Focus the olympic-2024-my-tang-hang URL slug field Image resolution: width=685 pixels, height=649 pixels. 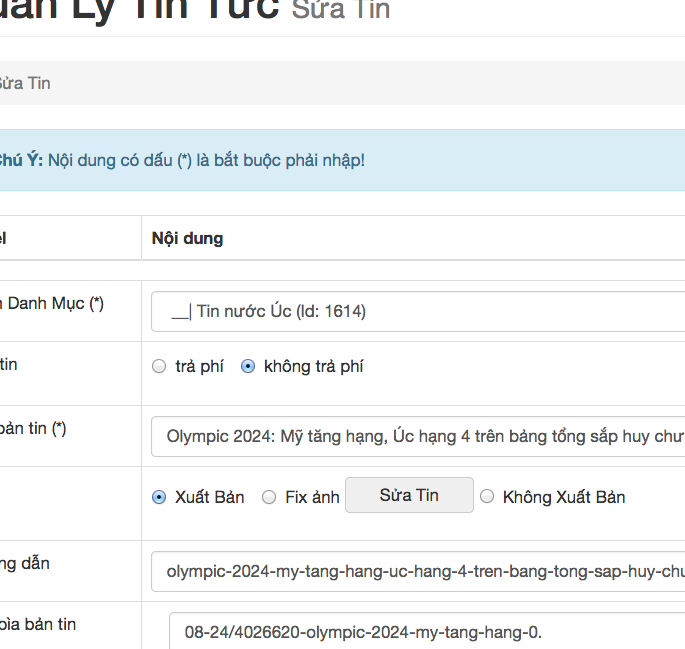[418, 571]
